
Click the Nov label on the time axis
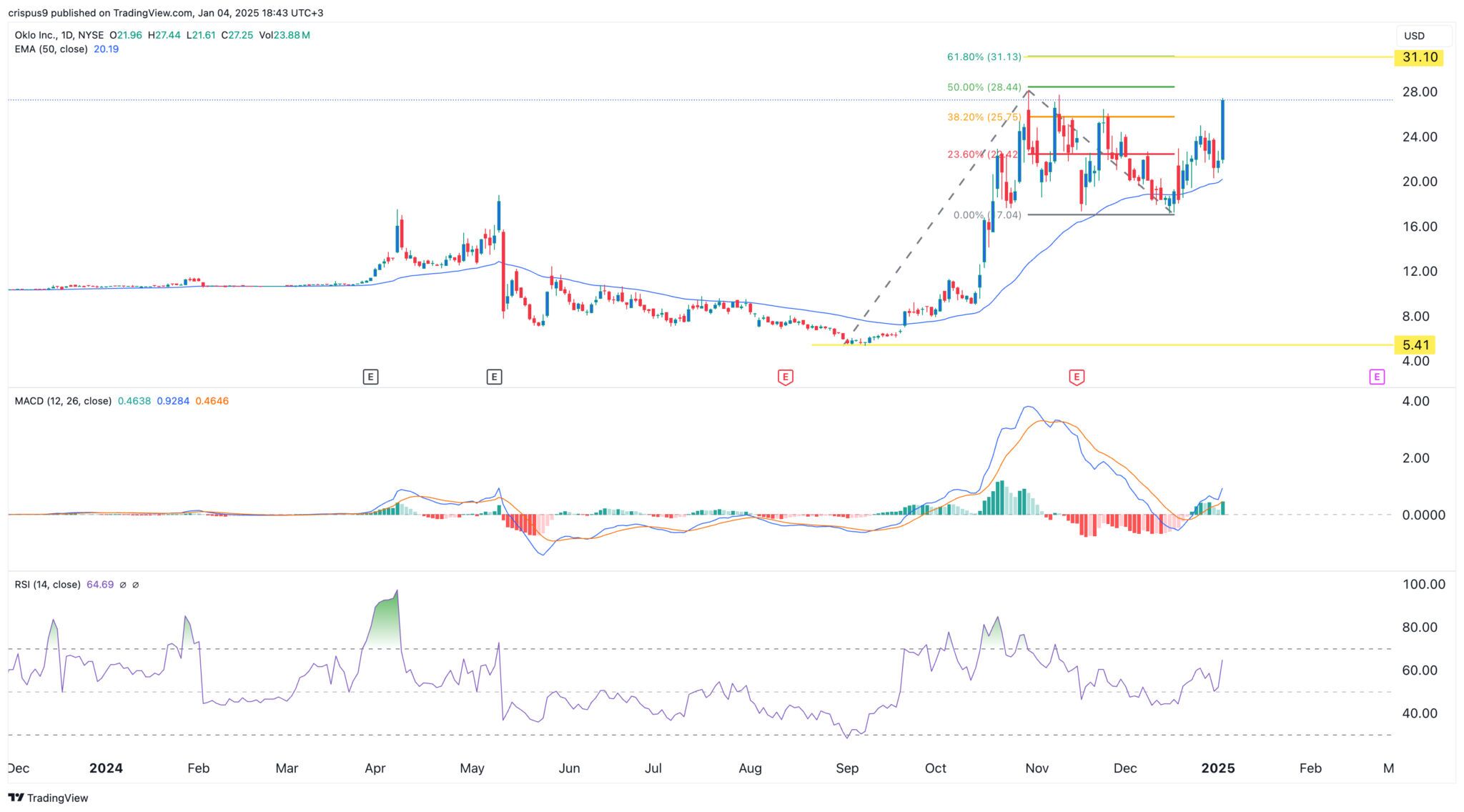click(x=1037, y=768)
